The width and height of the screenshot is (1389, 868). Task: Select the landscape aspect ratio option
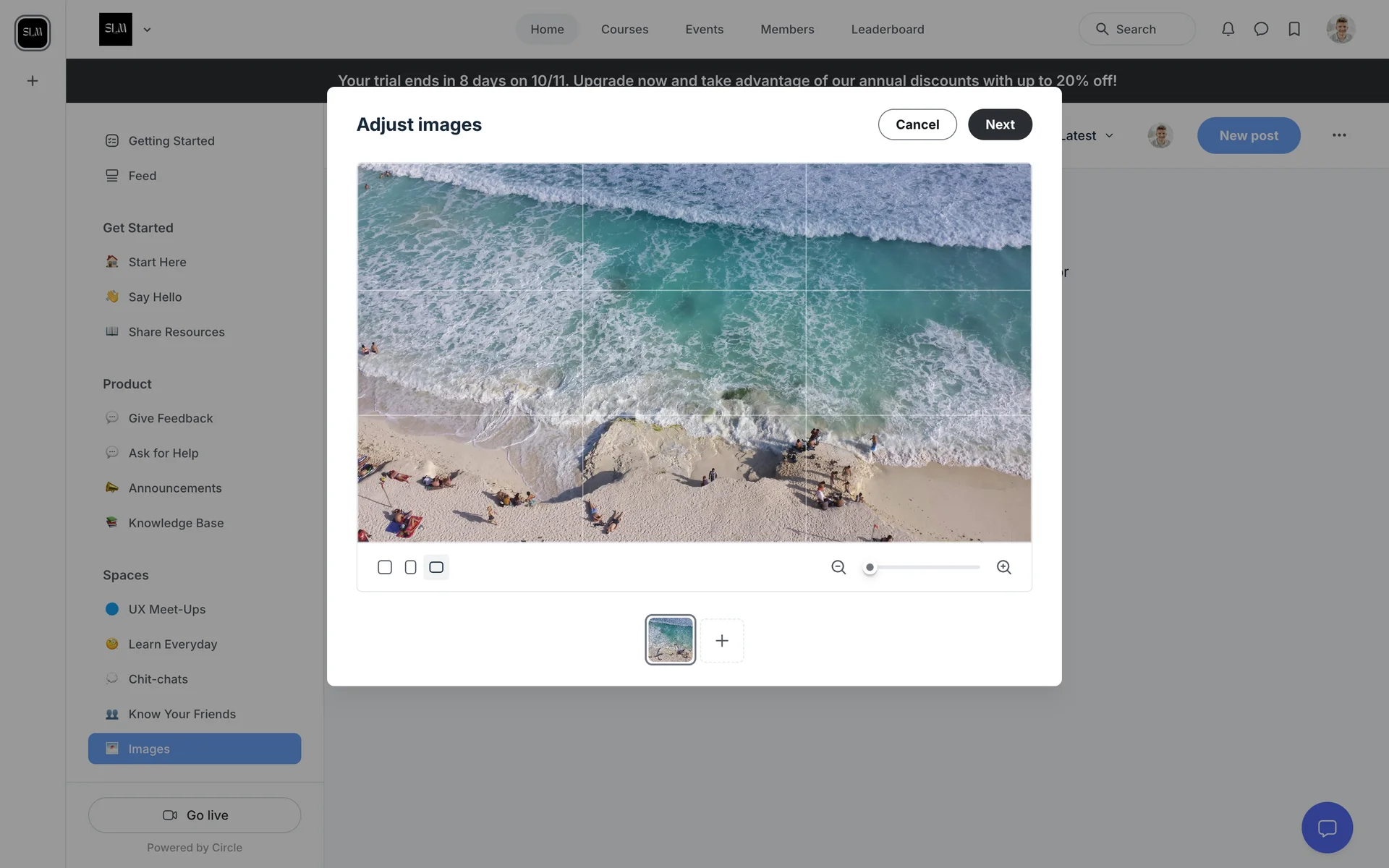[436, 567]
